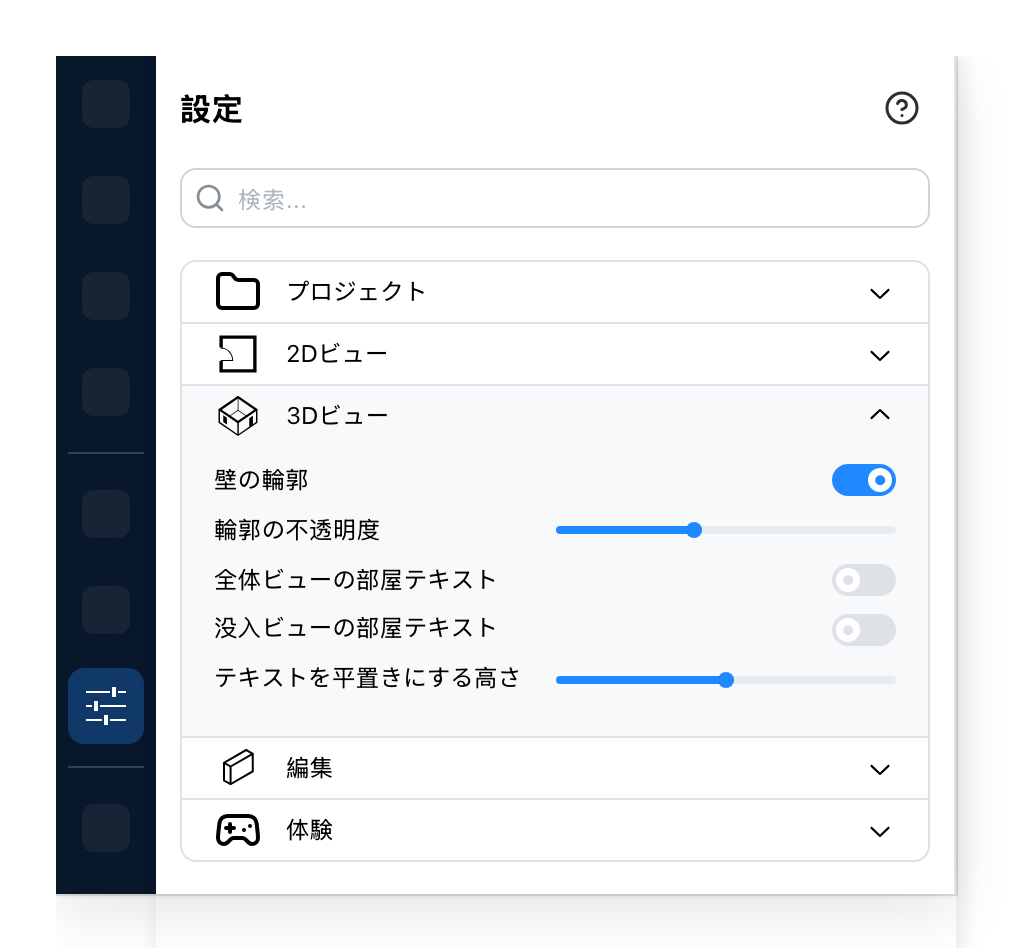Select the 3Dビュー header label
The image size is (1012, 948).
tap(337, 416)
